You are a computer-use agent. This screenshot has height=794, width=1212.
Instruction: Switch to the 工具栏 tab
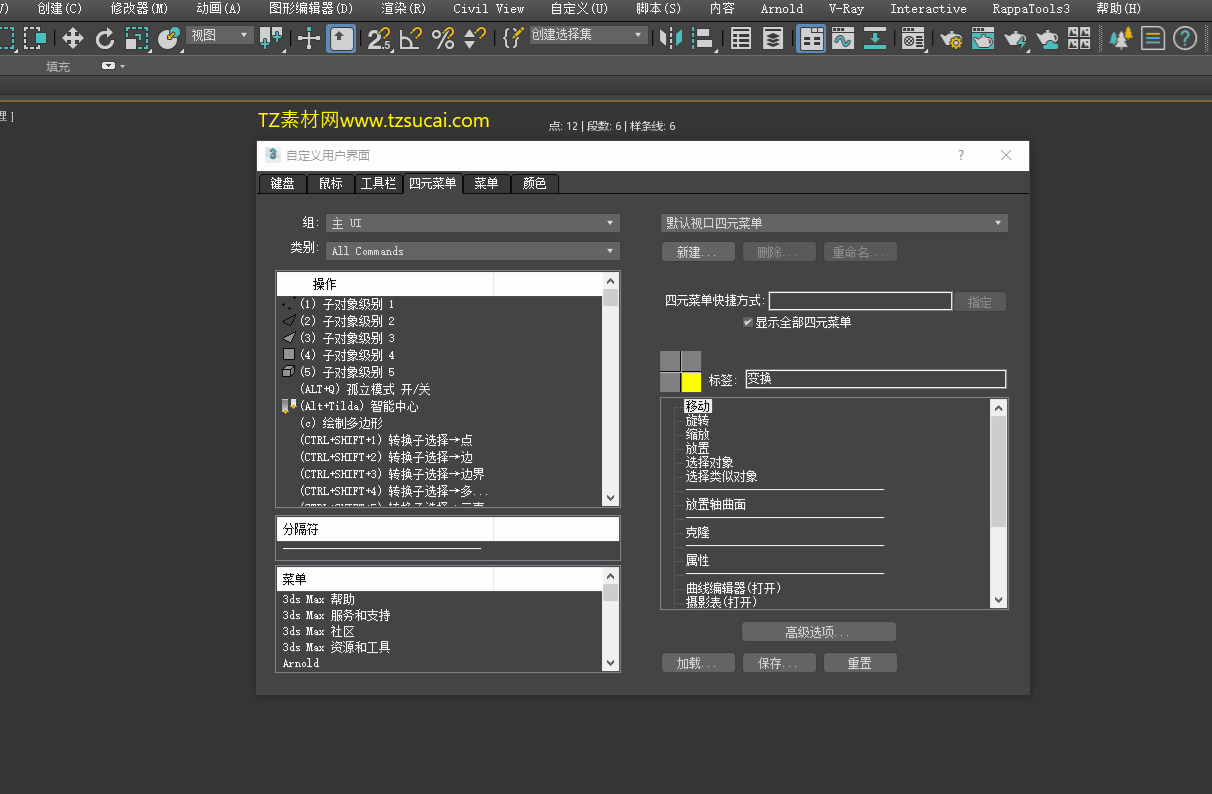(x=378, y=184)
